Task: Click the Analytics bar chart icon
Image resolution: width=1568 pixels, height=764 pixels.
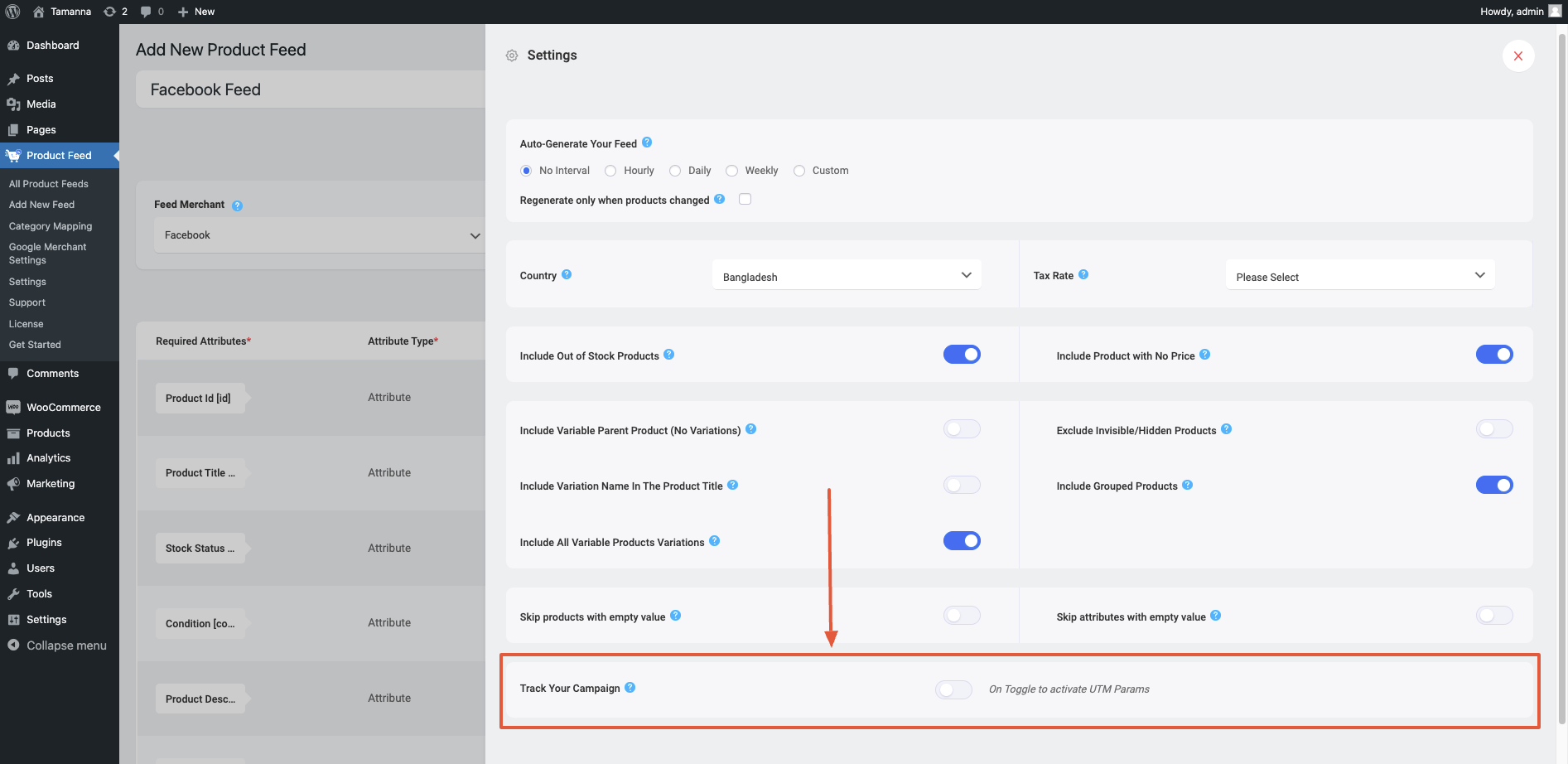Action: tap(13, 458)
